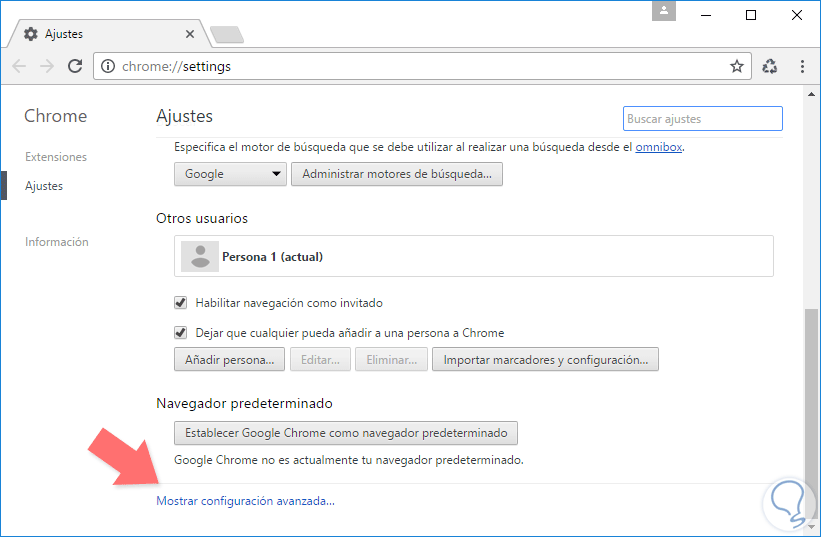Click the Editar button

(x=320, y=360)
